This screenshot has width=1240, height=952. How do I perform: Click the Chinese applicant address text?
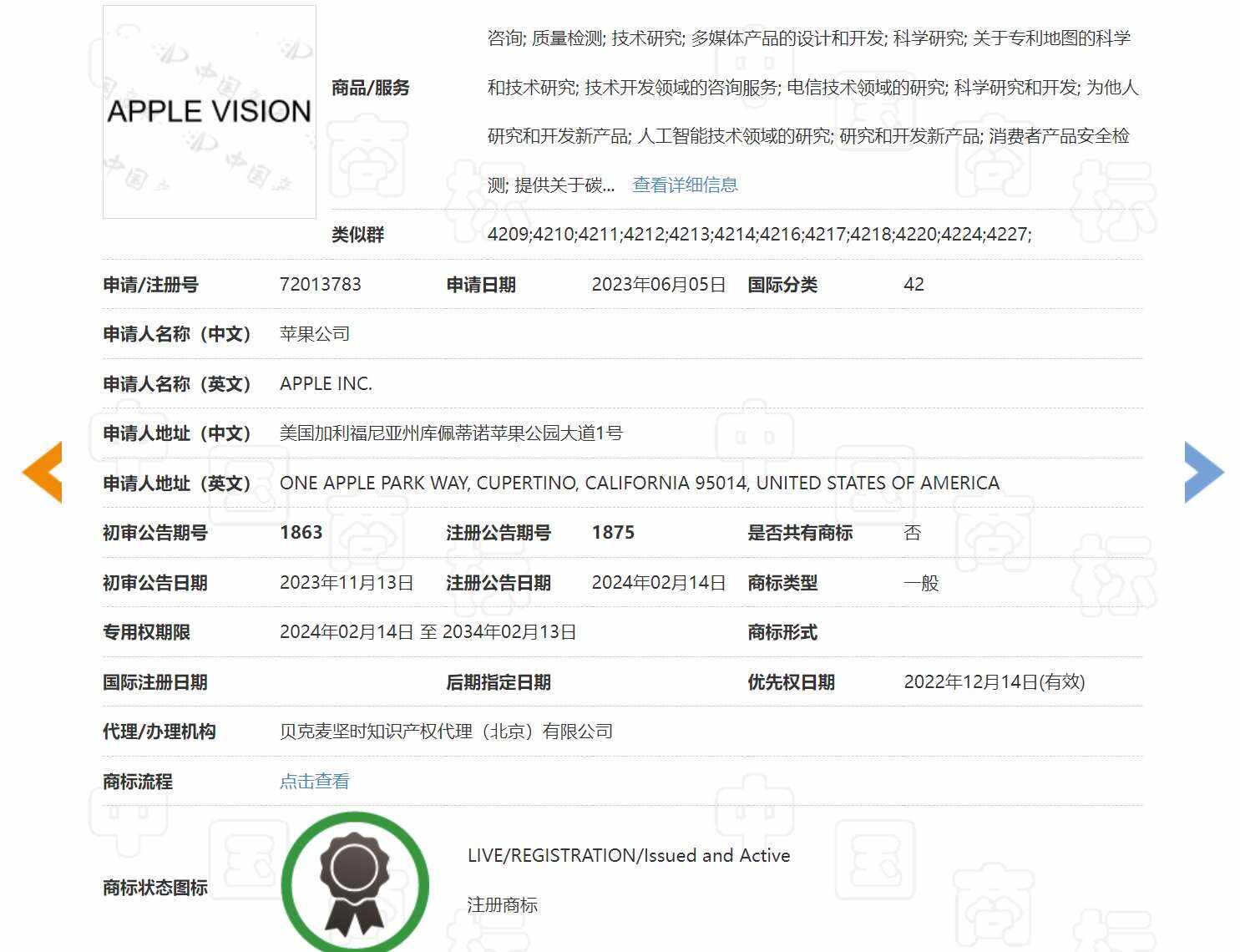(x=451, y=433)
